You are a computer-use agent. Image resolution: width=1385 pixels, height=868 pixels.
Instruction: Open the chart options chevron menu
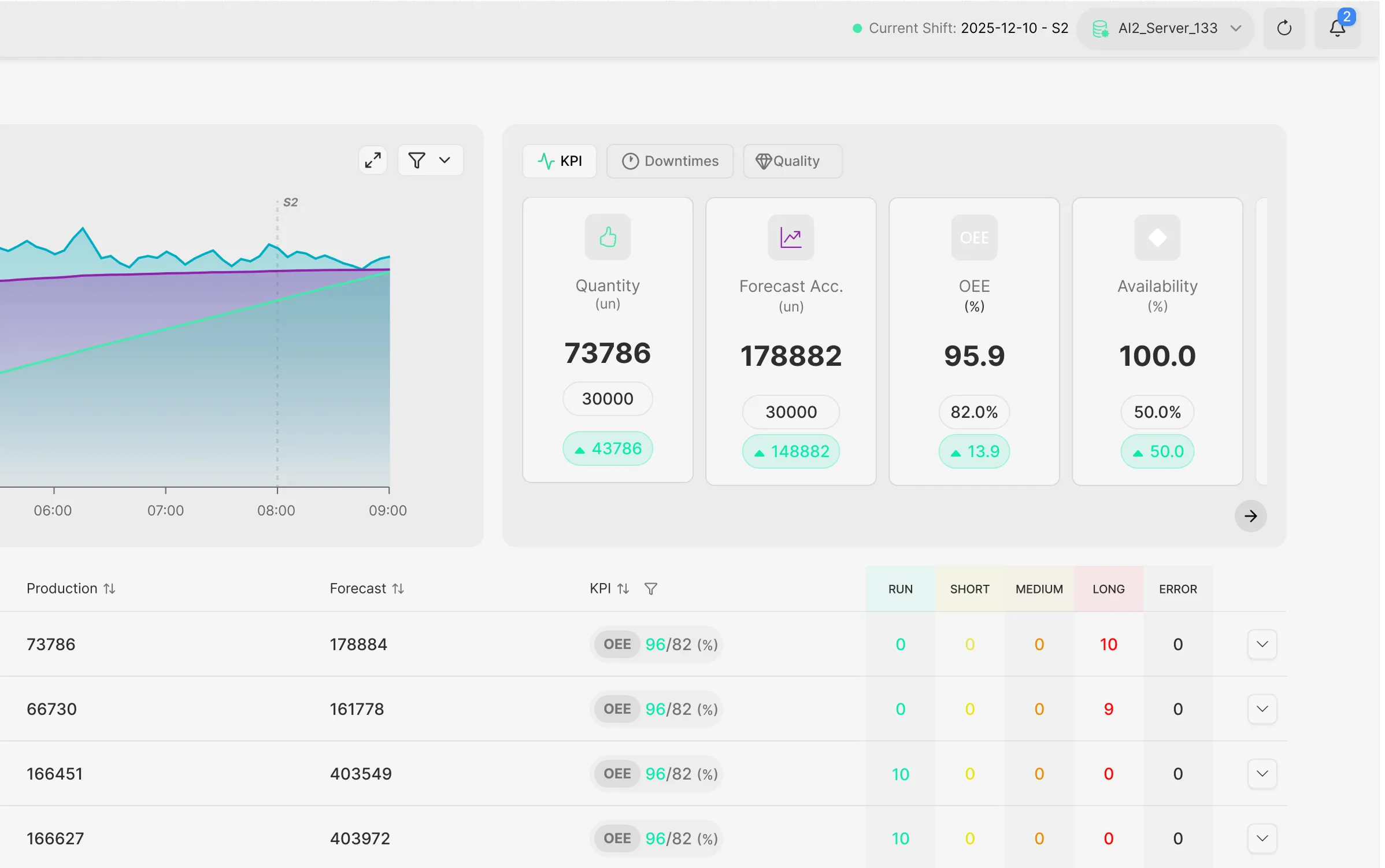(445, 160)
